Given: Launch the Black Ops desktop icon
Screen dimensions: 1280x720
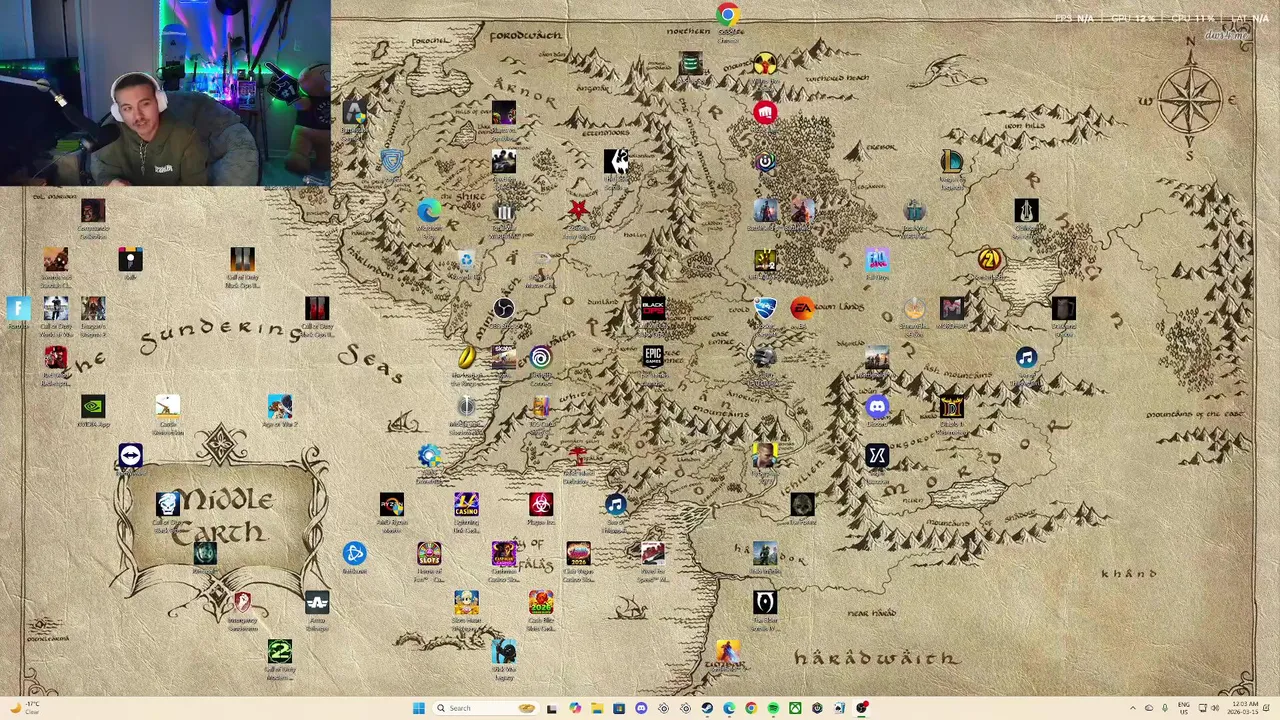Looking at the screenshot, I should 653,309.
